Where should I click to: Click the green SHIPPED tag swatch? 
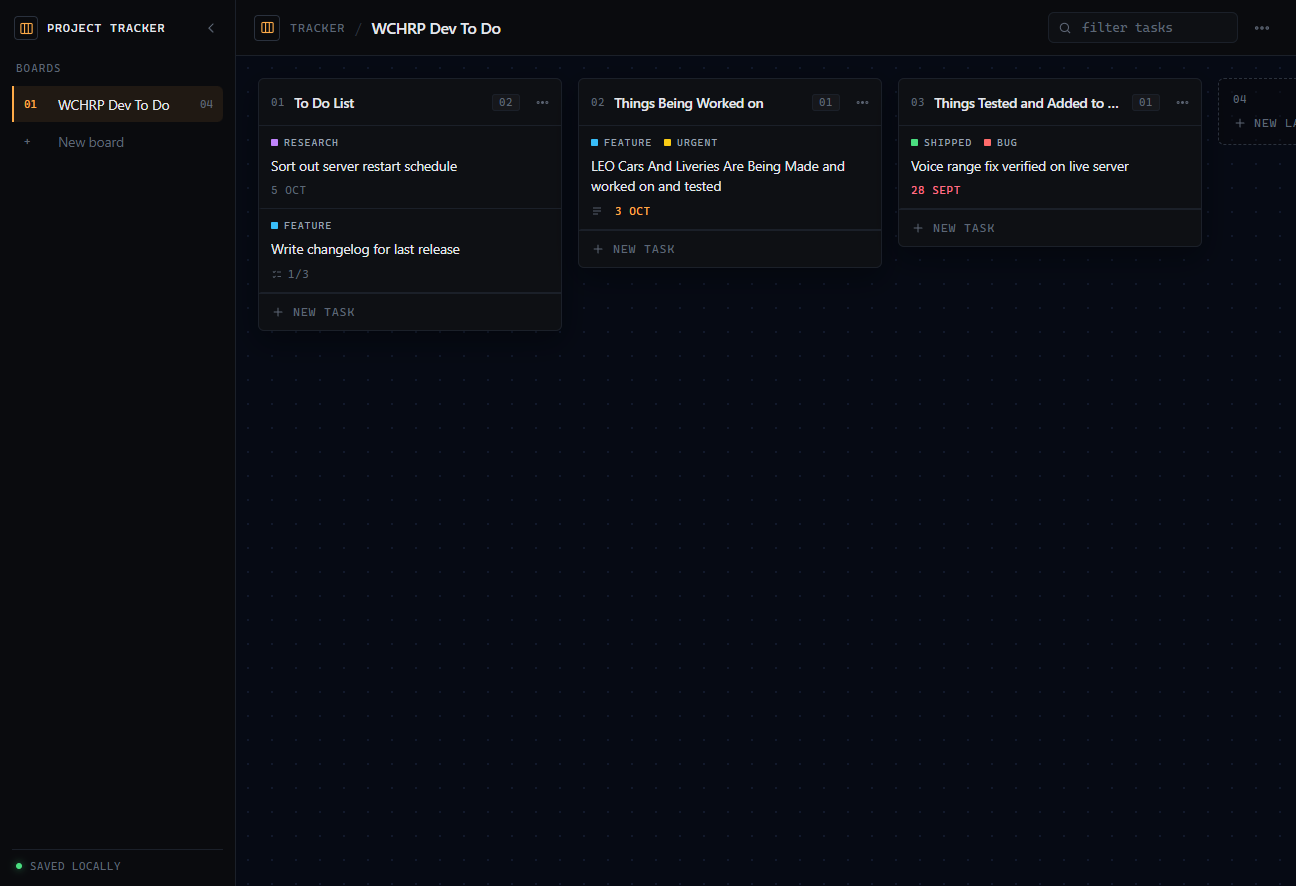(915, 143)
